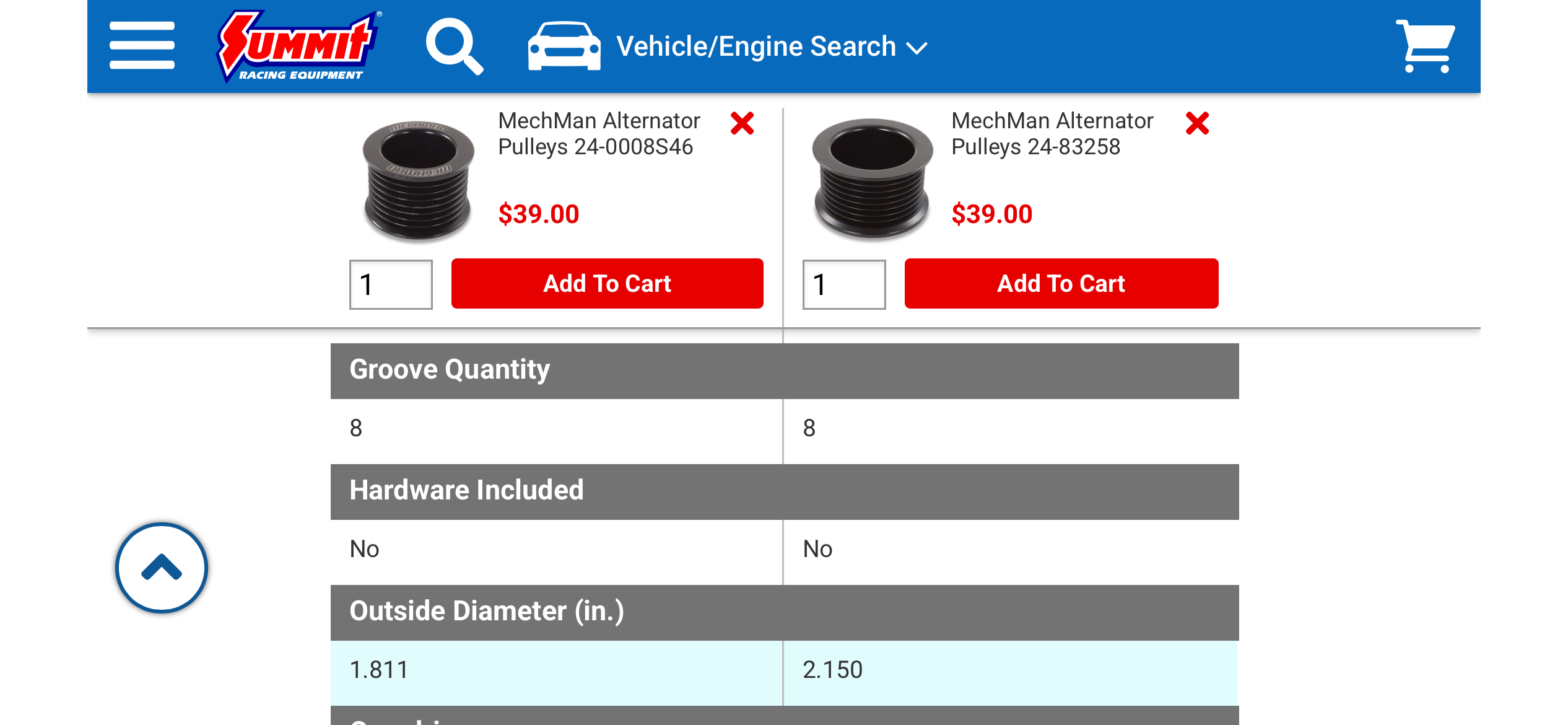Open the hamburger menu
The height and width of the screenshot is (725, 1568).
[x=142, y=46]
